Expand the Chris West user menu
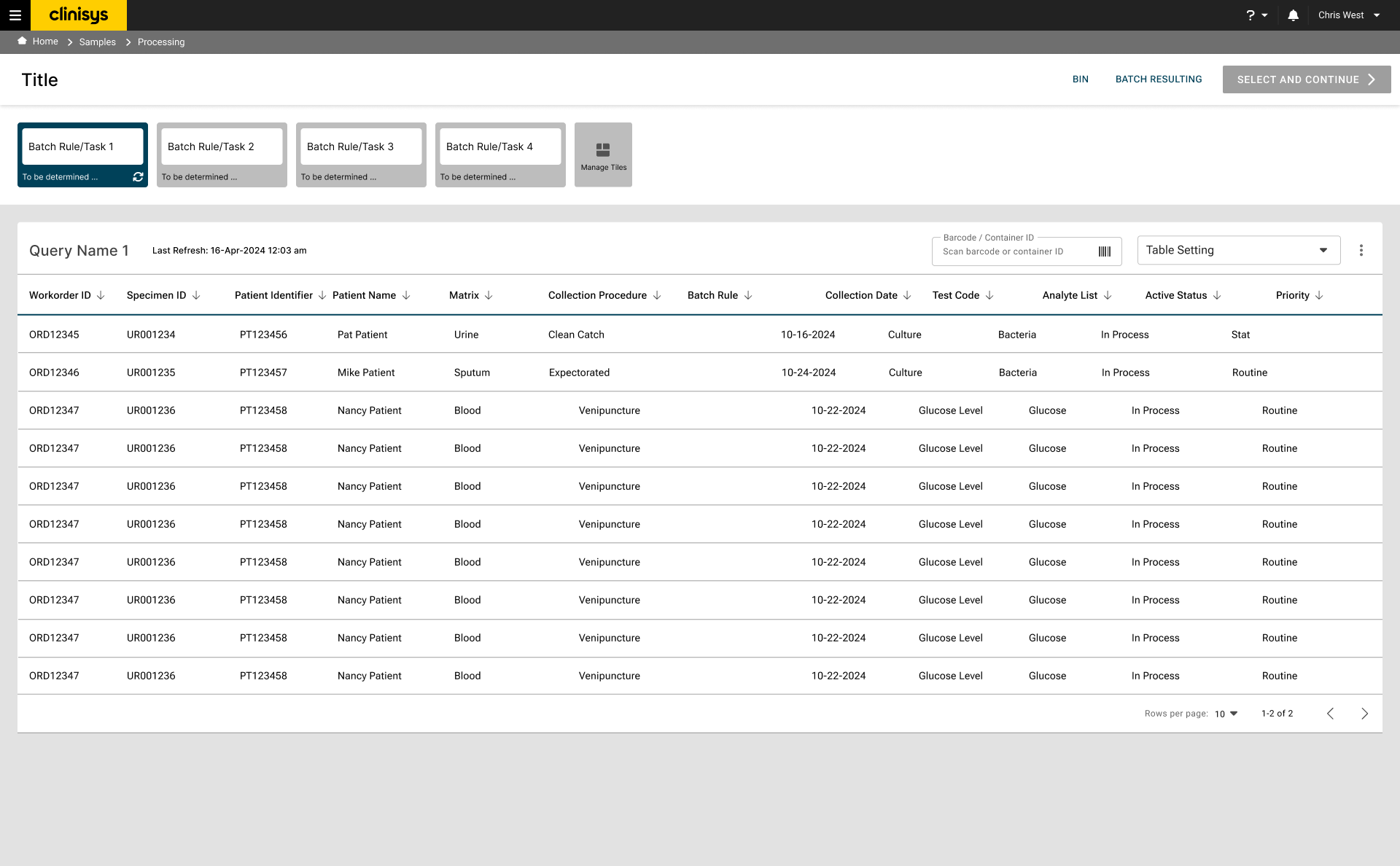 click(x=1348, y=15)
